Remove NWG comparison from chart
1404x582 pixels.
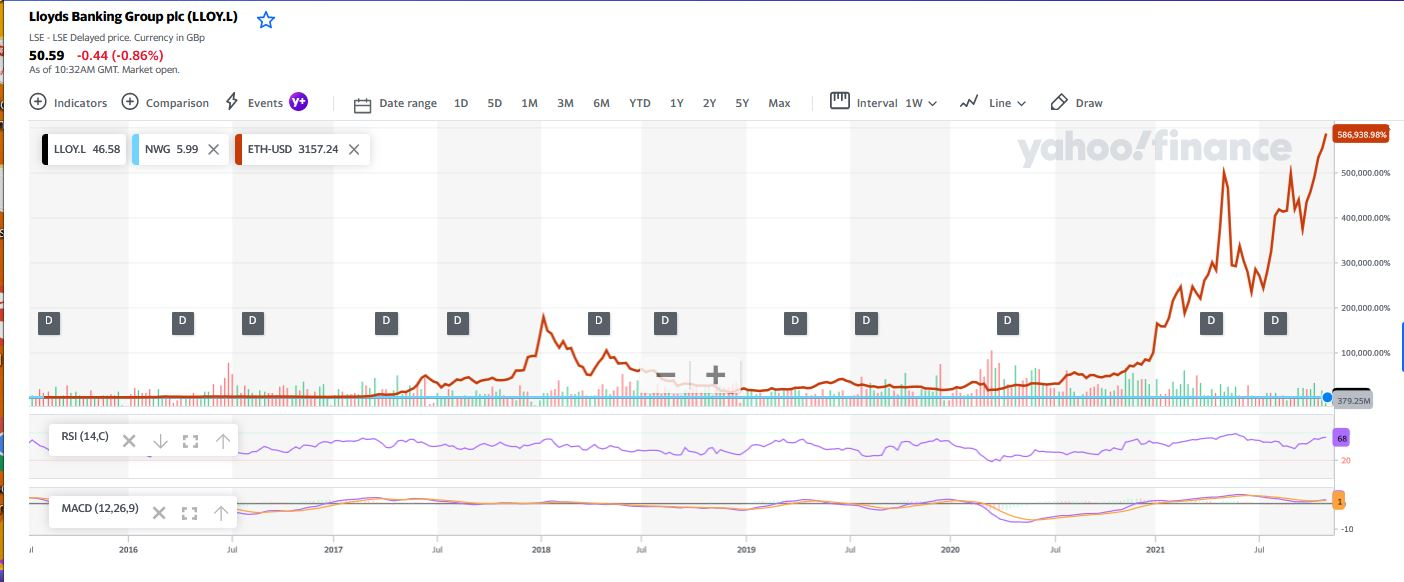pos(213,149)
